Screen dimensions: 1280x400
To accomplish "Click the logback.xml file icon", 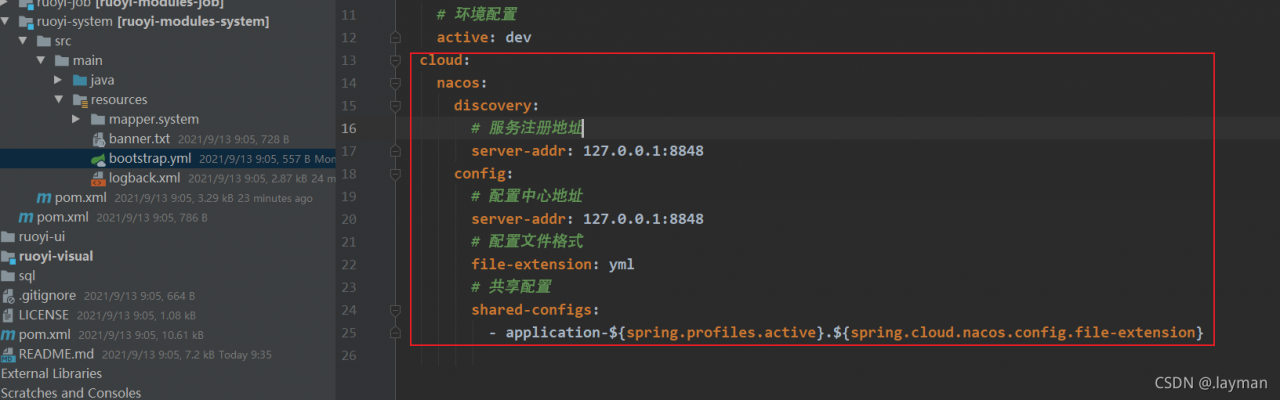I will (x=98, y=178).
